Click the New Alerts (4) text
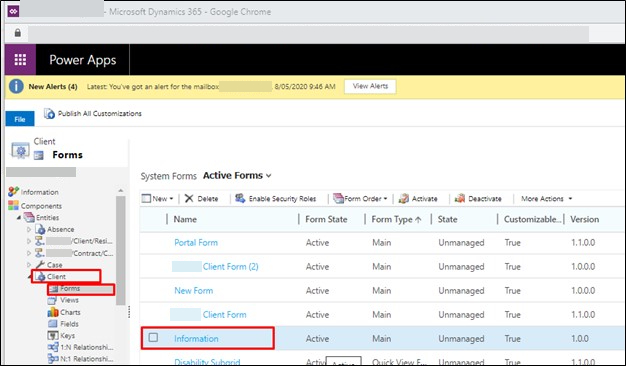 [53, 87]
